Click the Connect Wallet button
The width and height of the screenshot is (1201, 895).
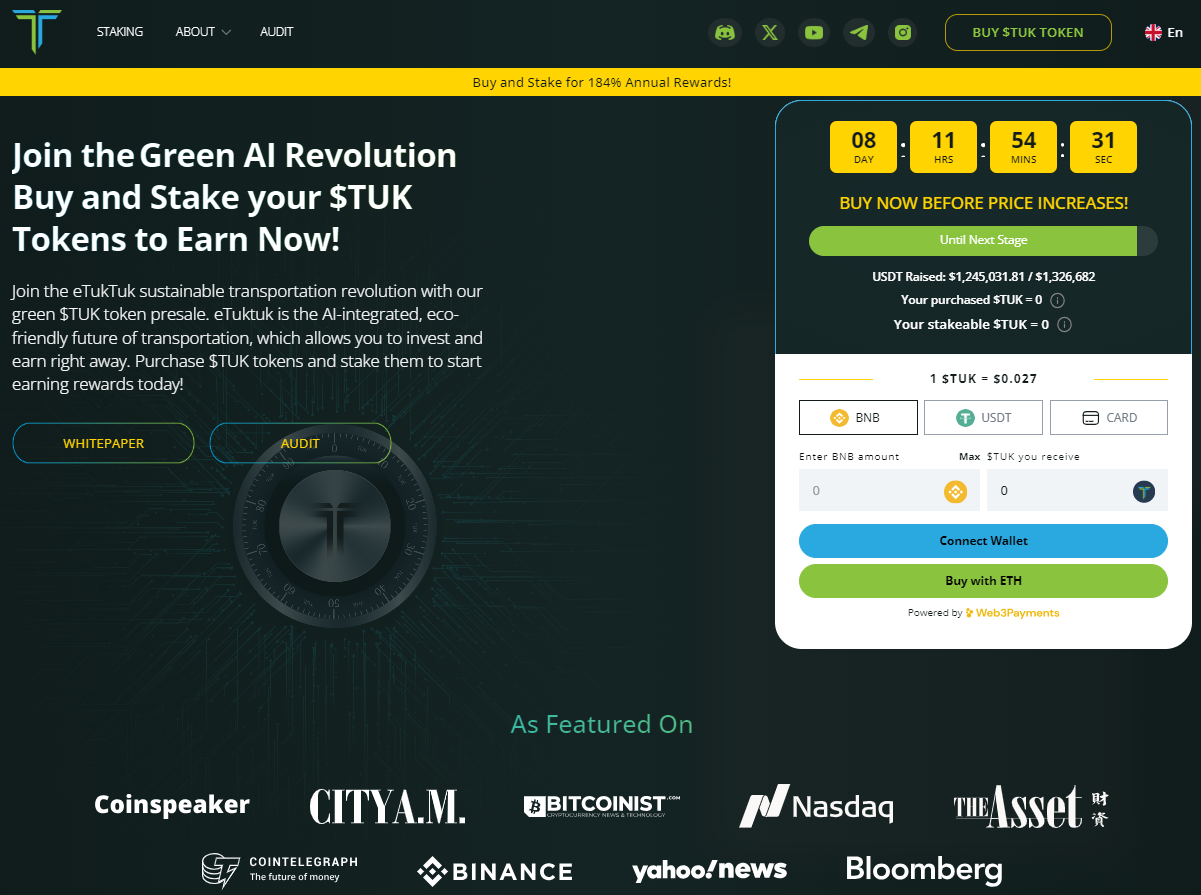[x=983, y=541]
